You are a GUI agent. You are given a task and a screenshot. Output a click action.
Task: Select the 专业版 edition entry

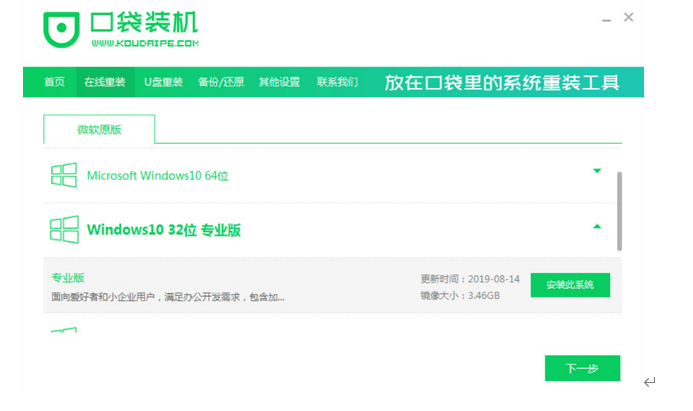click(69, 277)
